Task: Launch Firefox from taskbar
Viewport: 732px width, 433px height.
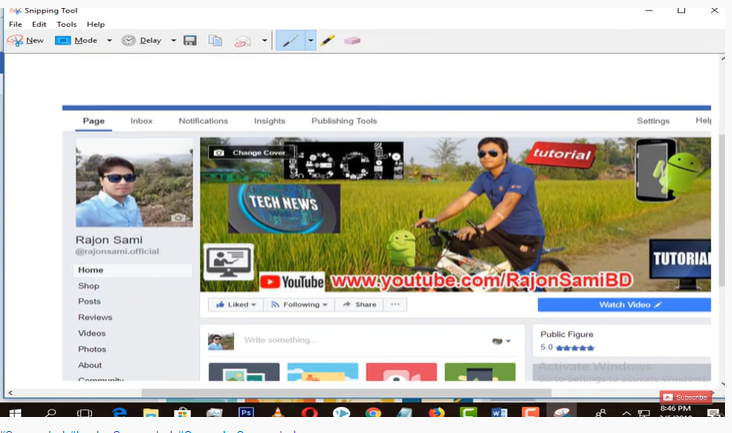Action: point(436,412)
